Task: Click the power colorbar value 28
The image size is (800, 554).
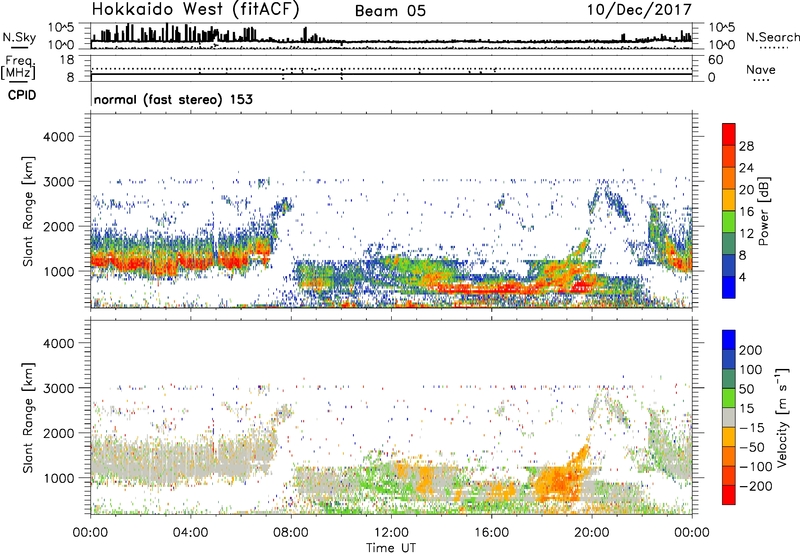Action: click(x=746, y=146)
